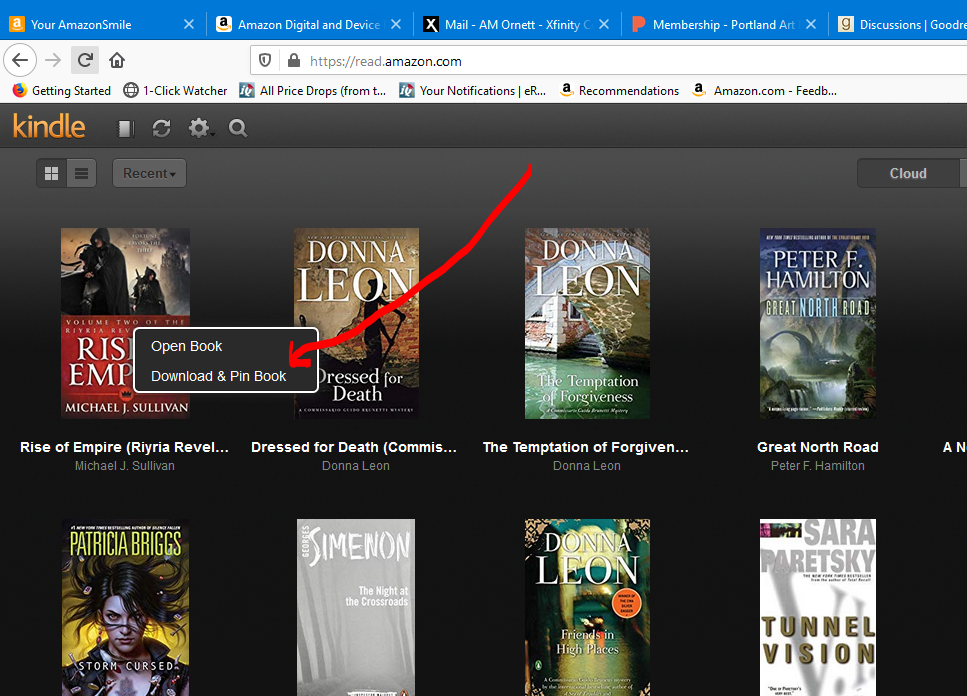Switch to grid view layout
967x696 pixels.
[x=51, y=174]
